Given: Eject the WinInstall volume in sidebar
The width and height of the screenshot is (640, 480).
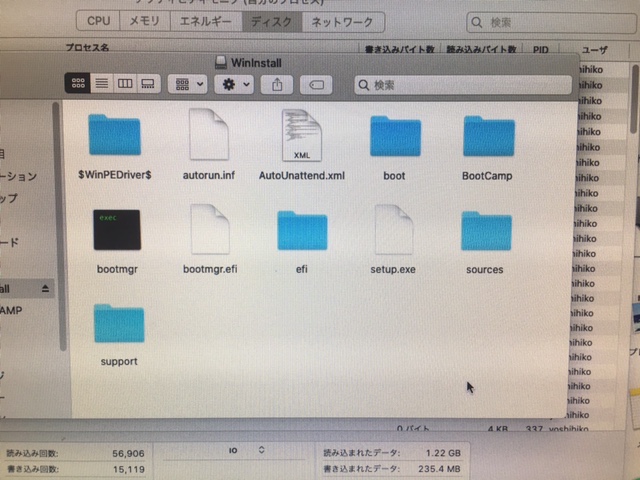Looking at the screenshot, I should tap(45, 289).
